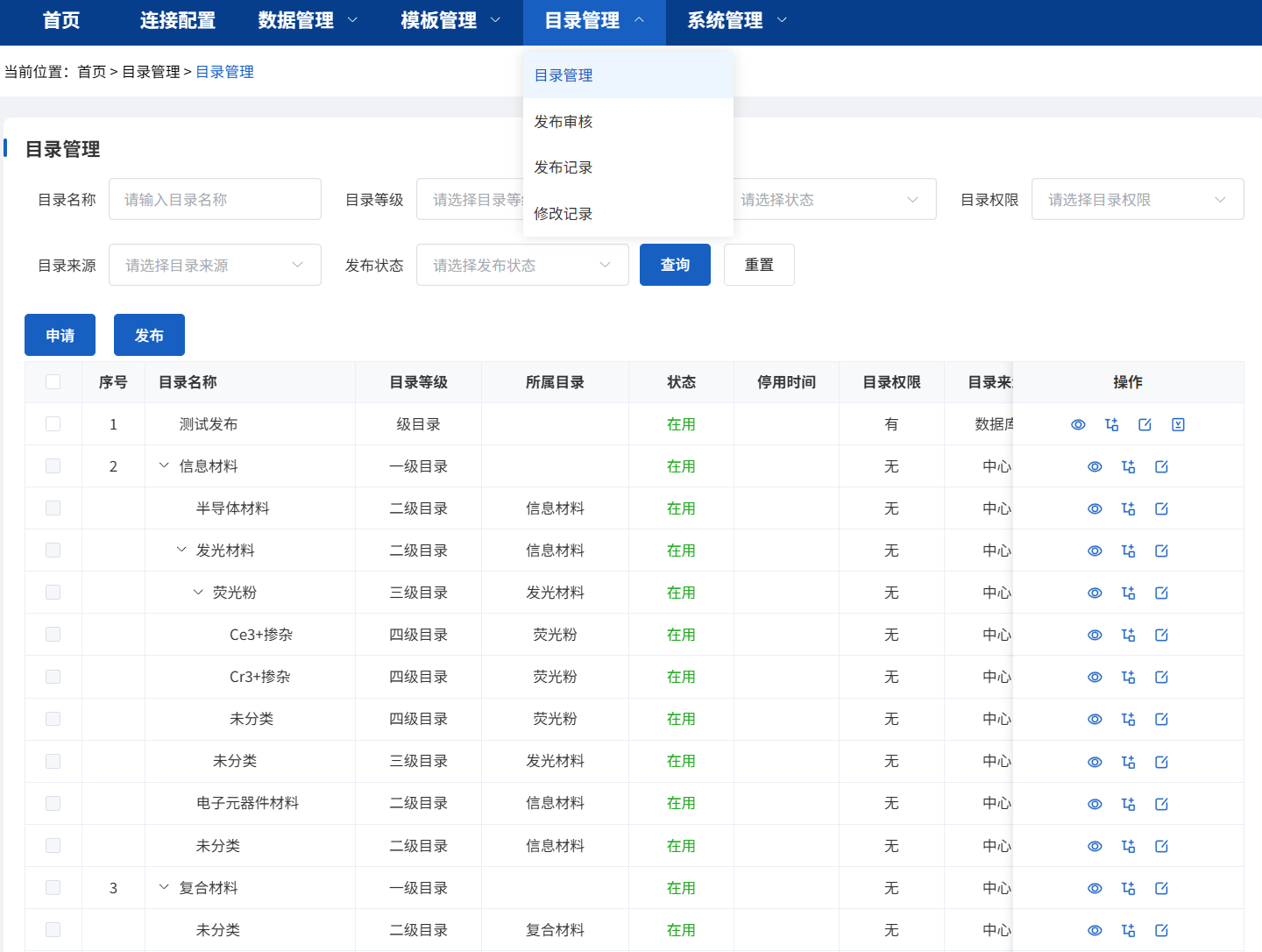
Task: Select 修改记录 in the open menu
Action: pyautogui.click(x=564, y=214)
